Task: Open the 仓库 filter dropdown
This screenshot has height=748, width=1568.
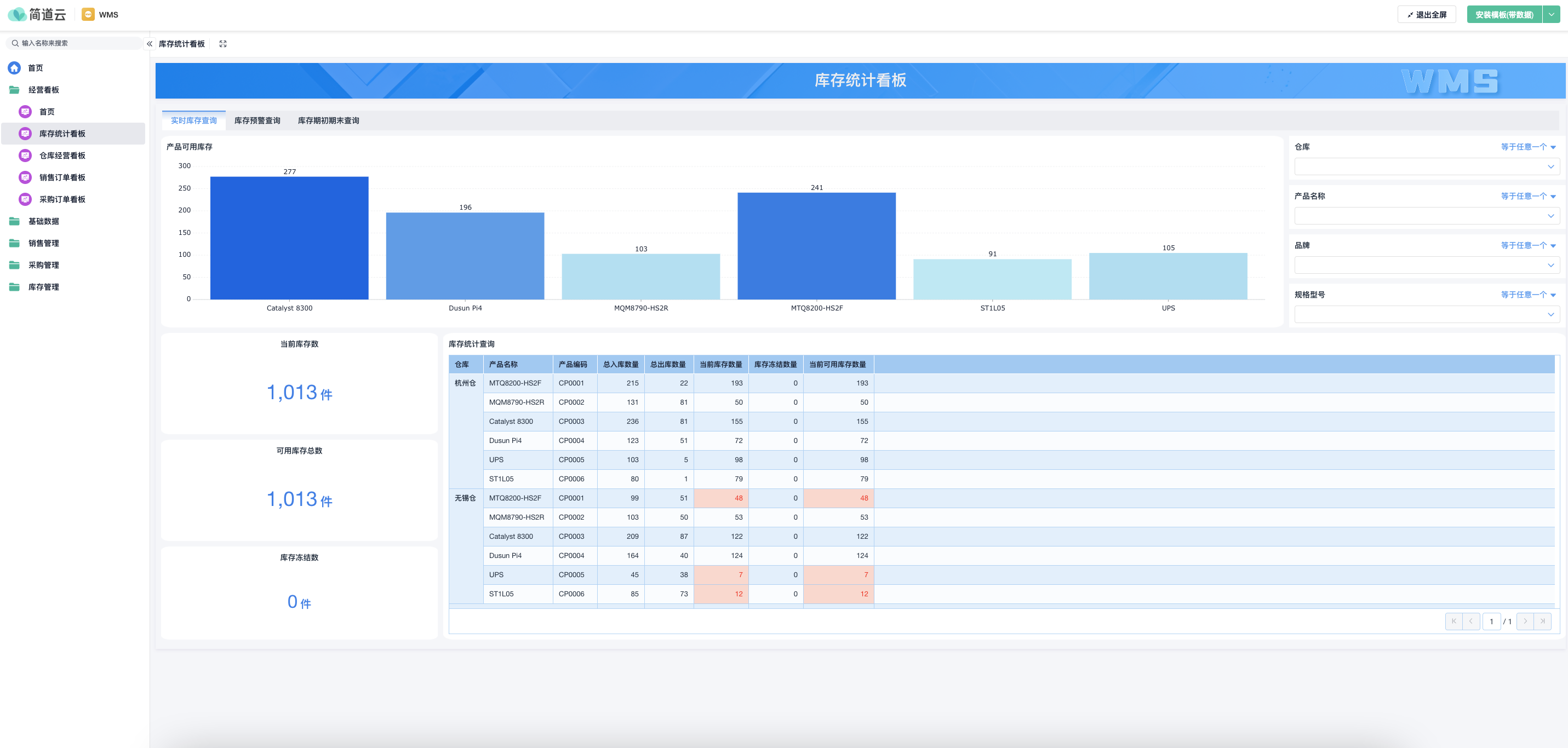Action: tap(1426, 166)
